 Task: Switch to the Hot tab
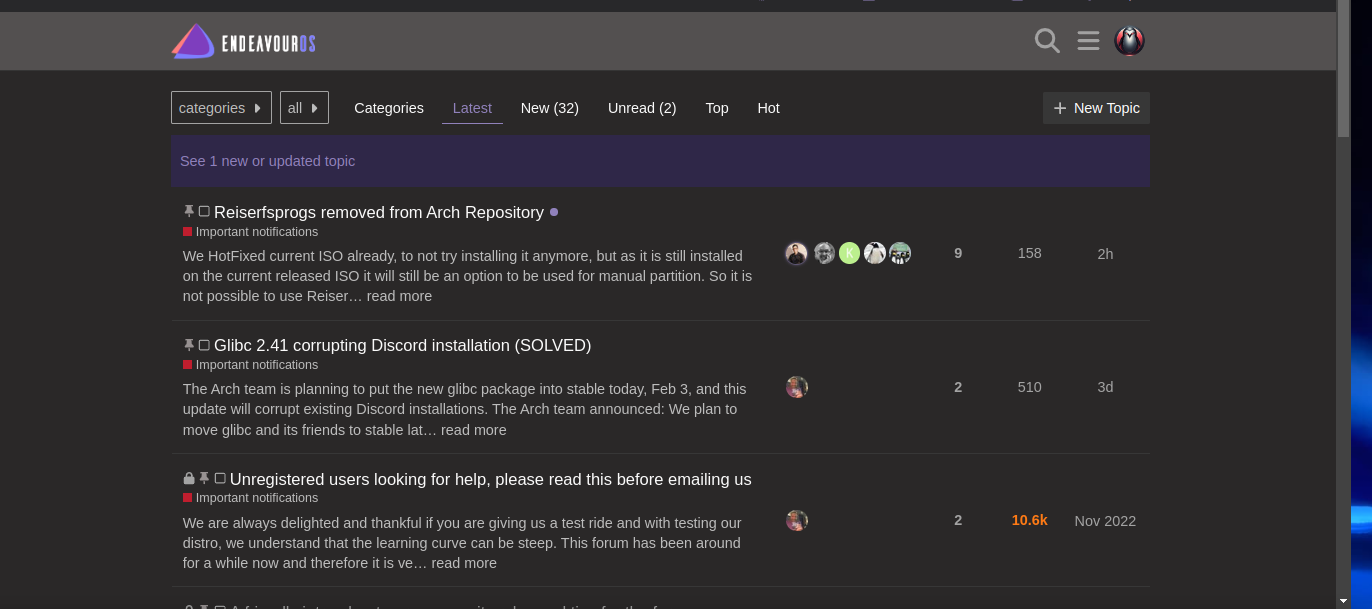(x=768, y=108)
